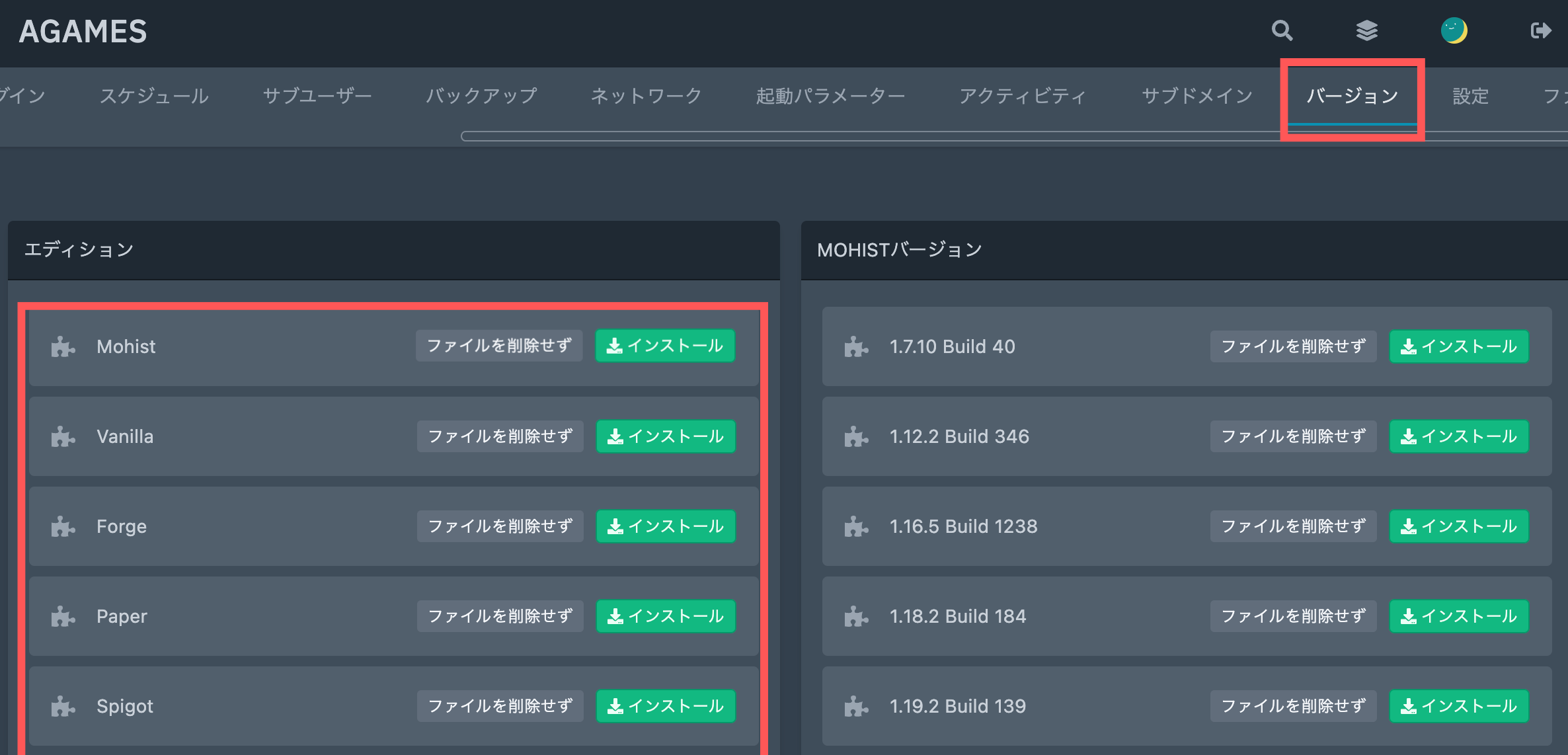Click puzzle icon next to 1.16.5 Build 1238

point(856,526)
